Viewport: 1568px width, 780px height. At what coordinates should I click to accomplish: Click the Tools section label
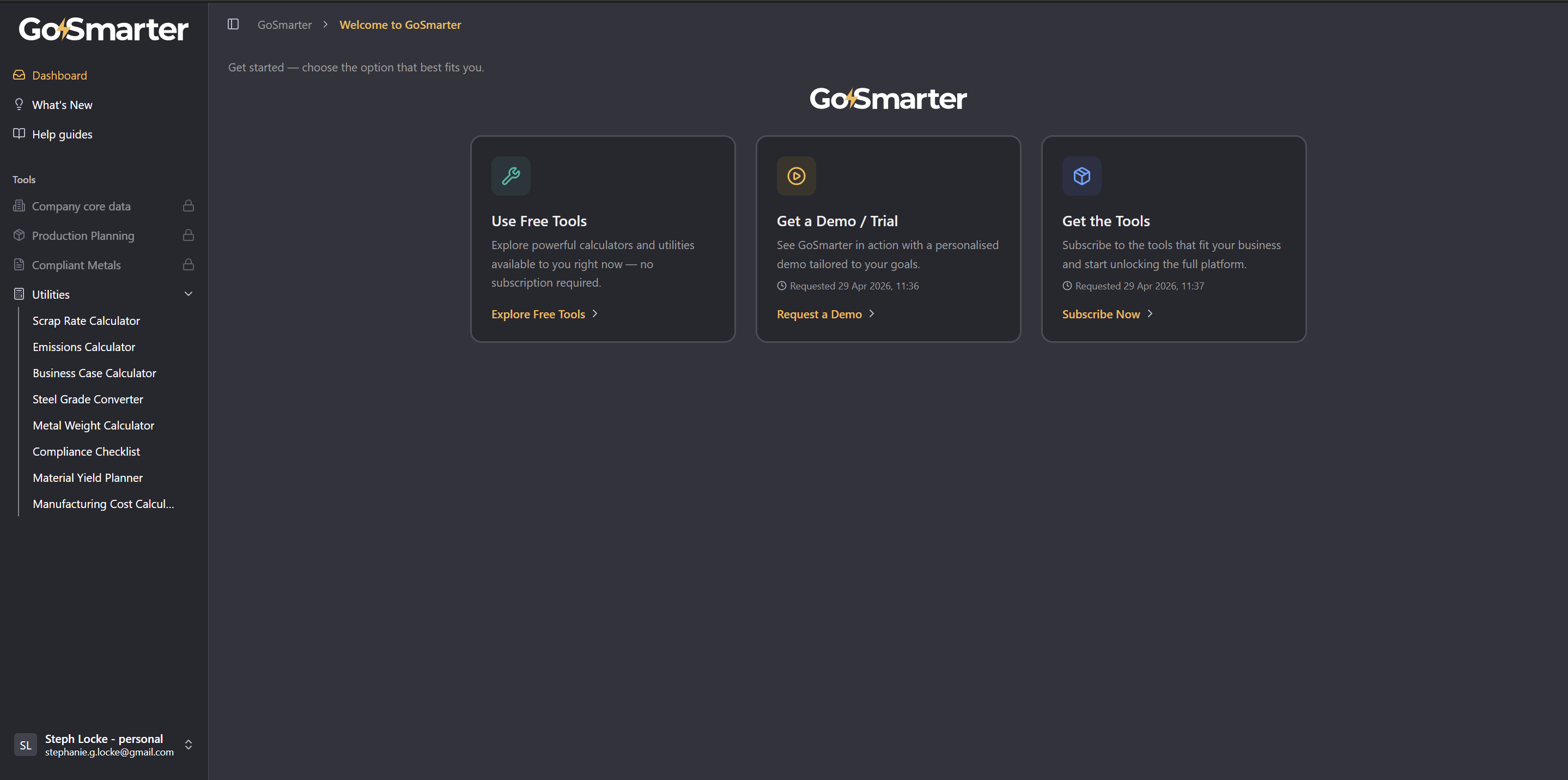point(24,179)
